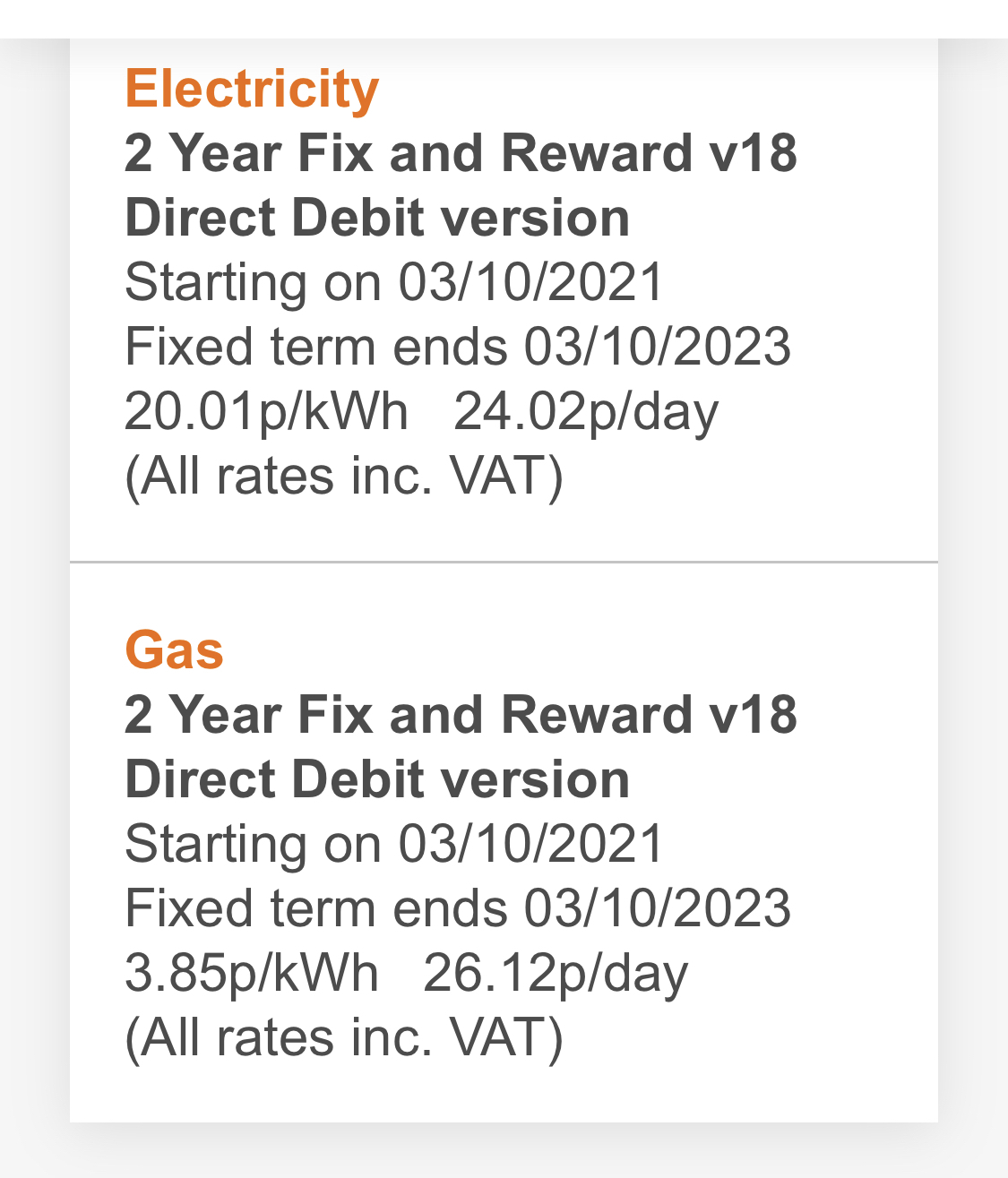Click gas tariff end date 03/10/2023
The height and width of the screenshot is (1178, 1008).
658,908
